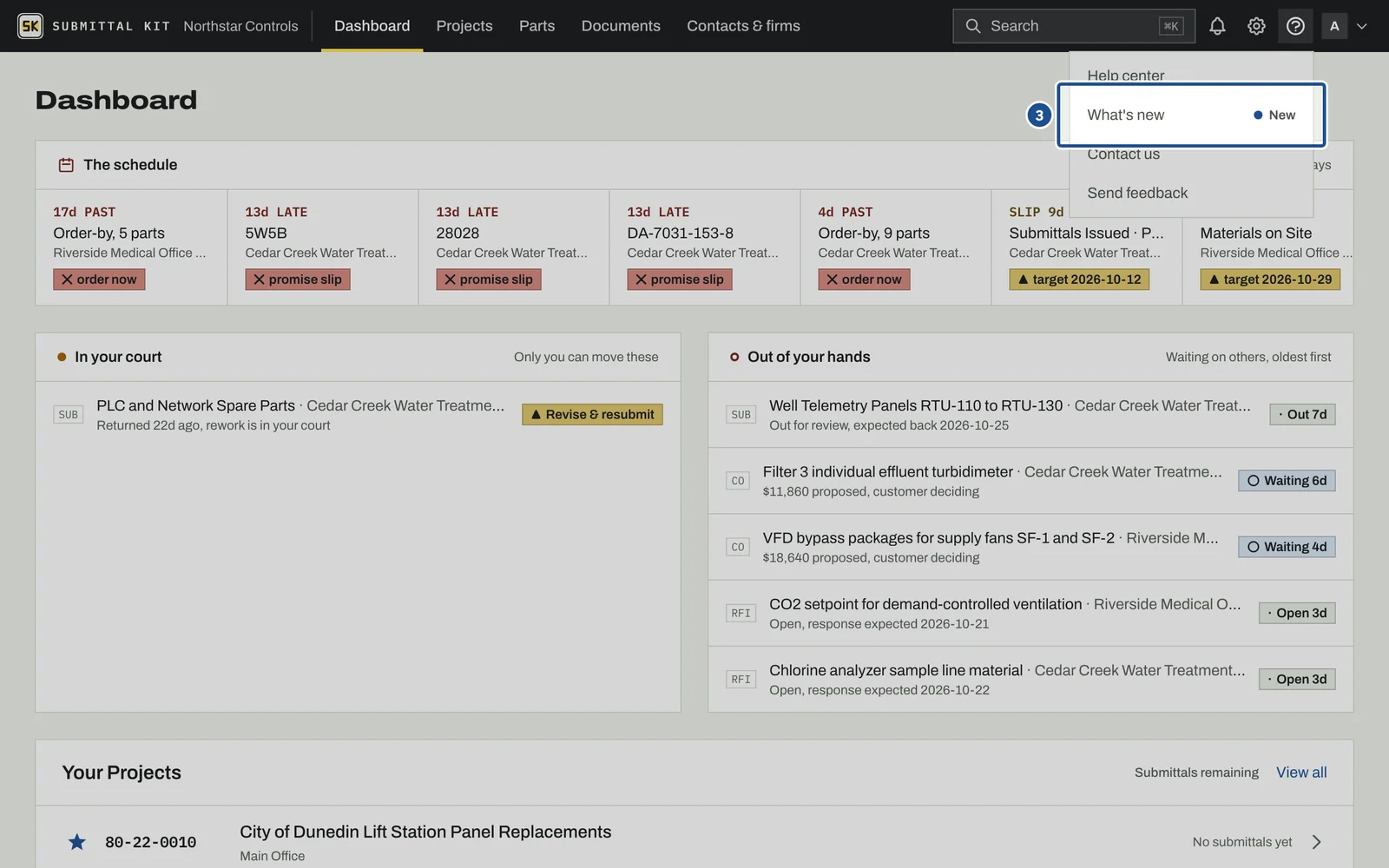
Task: Open PLC and Network Spare Parts submittal
Action: point(358,415)
